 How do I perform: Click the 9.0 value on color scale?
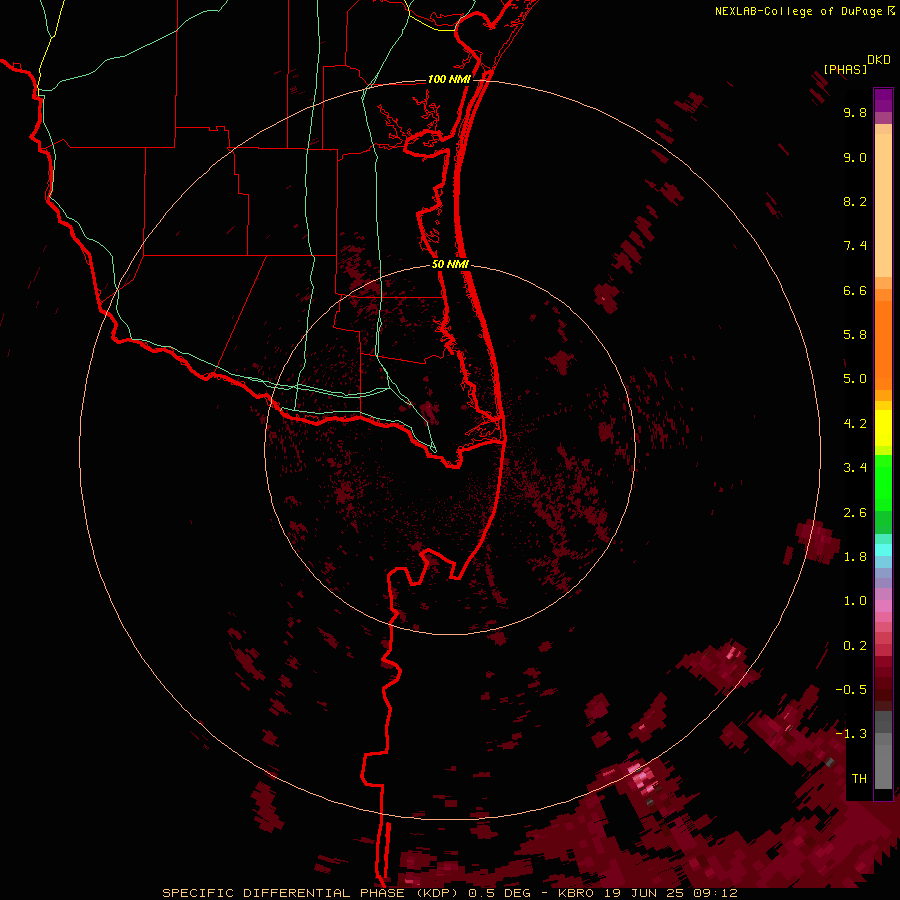(855, 158)
